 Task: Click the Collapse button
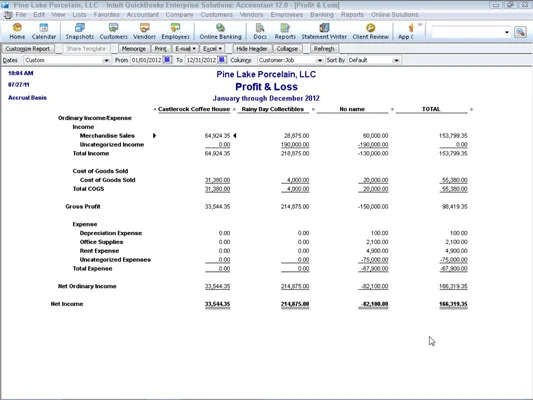pyautogui.click(x=287, y=49)
